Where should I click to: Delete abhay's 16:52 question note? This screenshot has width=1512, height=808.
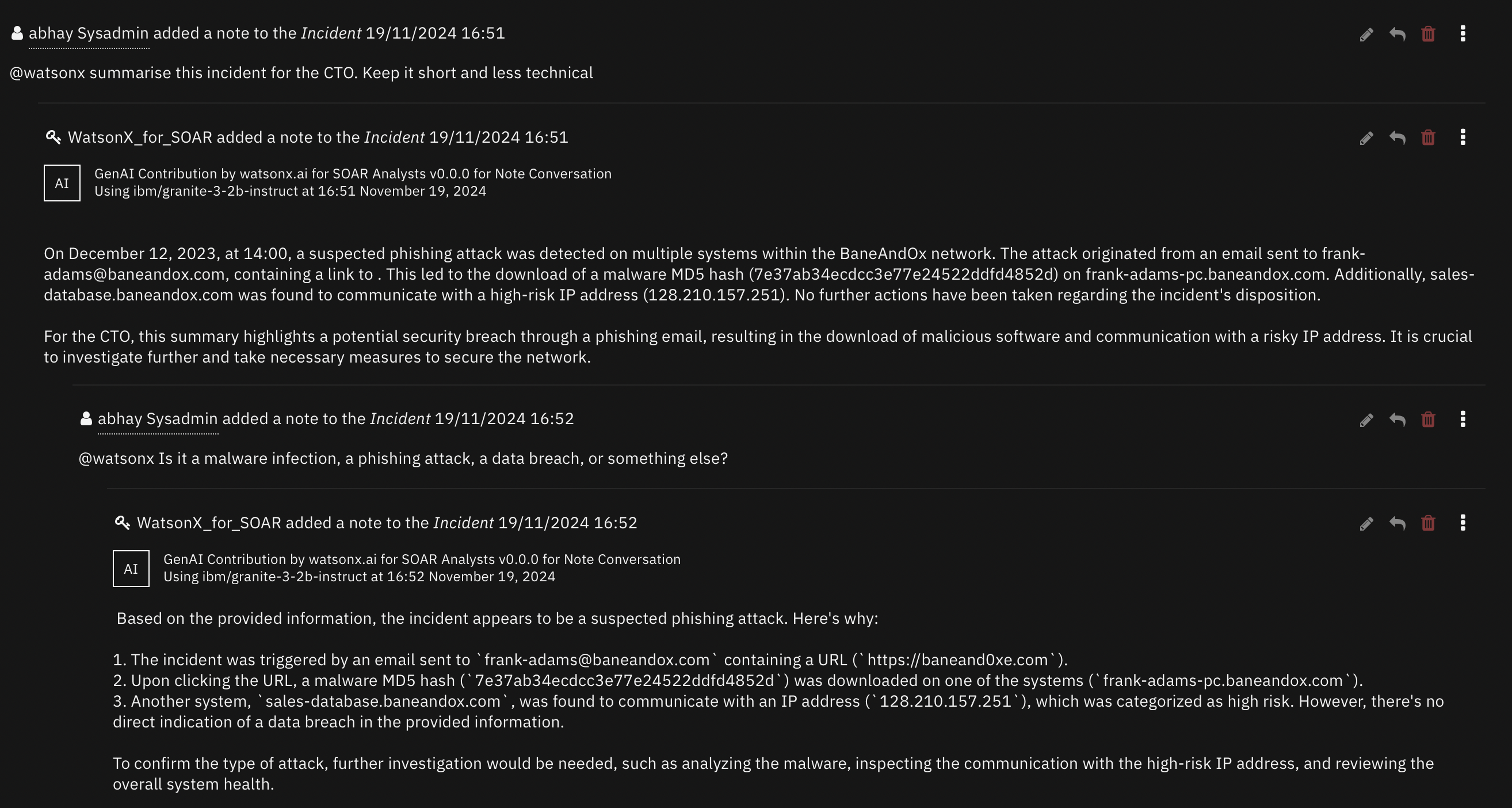[1428, 420]
